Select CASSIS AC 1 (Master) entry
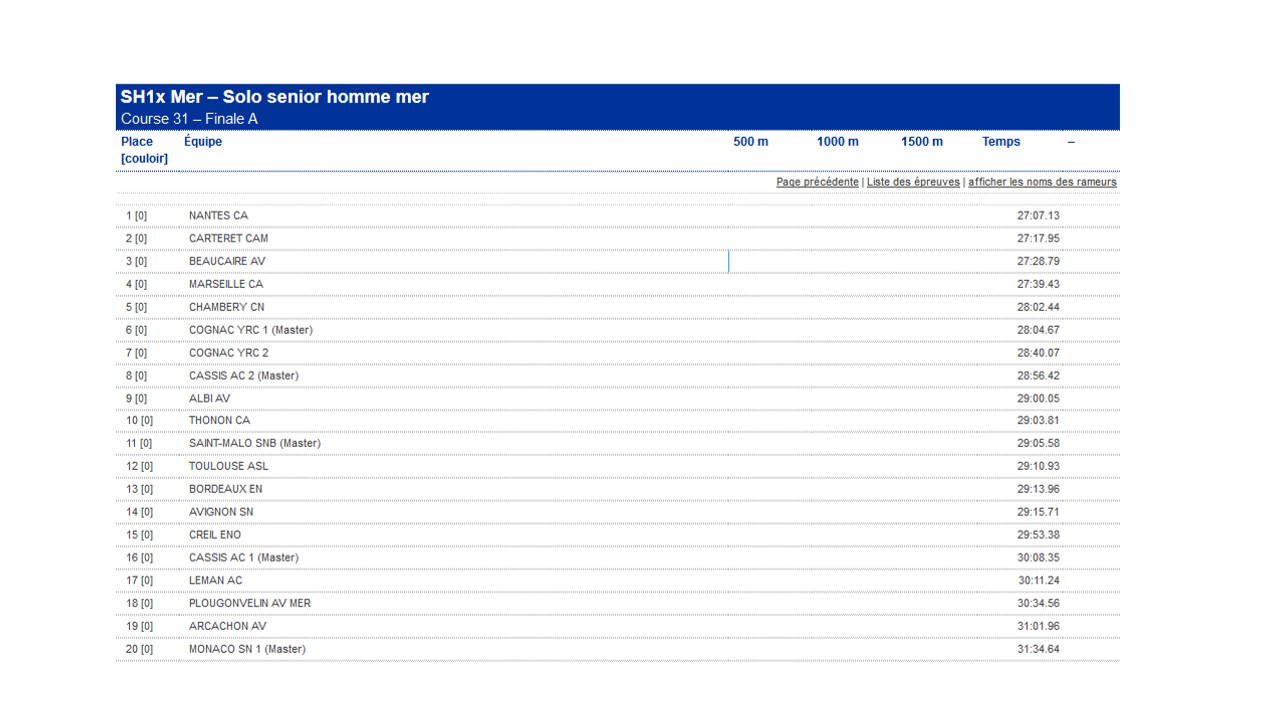1280x720 pixels. 244,558
